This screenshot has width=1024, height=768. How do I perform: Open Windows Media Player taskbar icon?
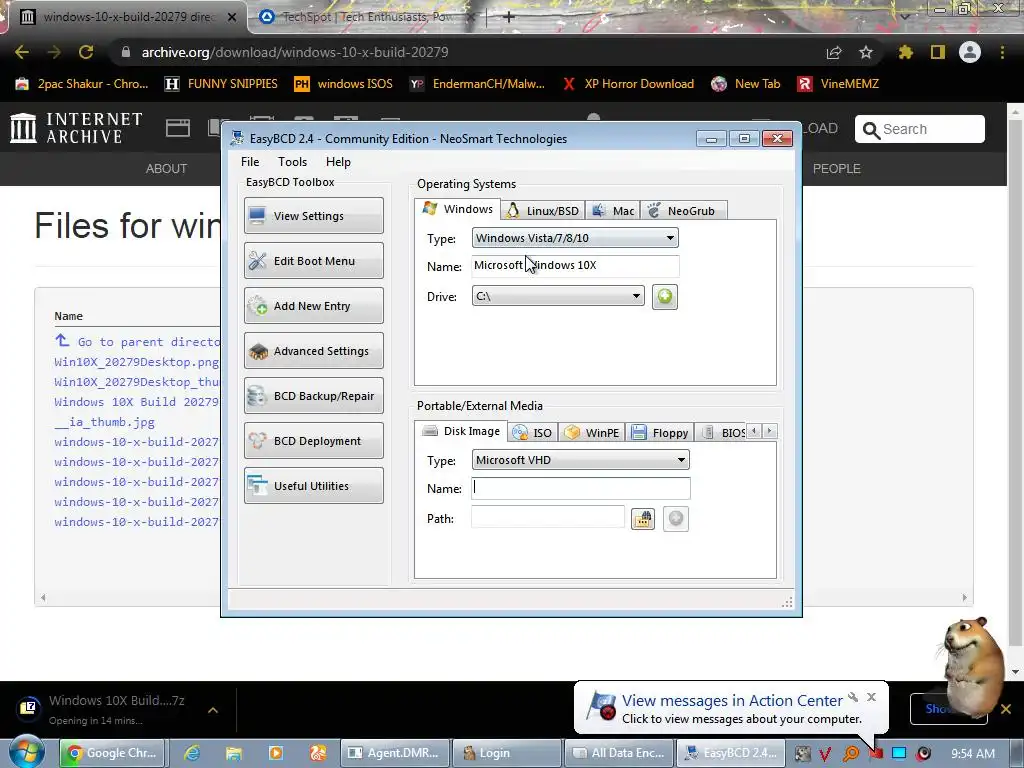[276, 752]
